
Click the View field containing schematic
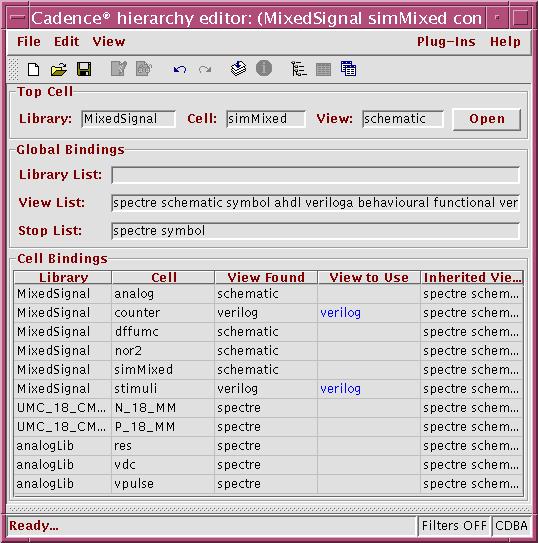tap(403, 119)
